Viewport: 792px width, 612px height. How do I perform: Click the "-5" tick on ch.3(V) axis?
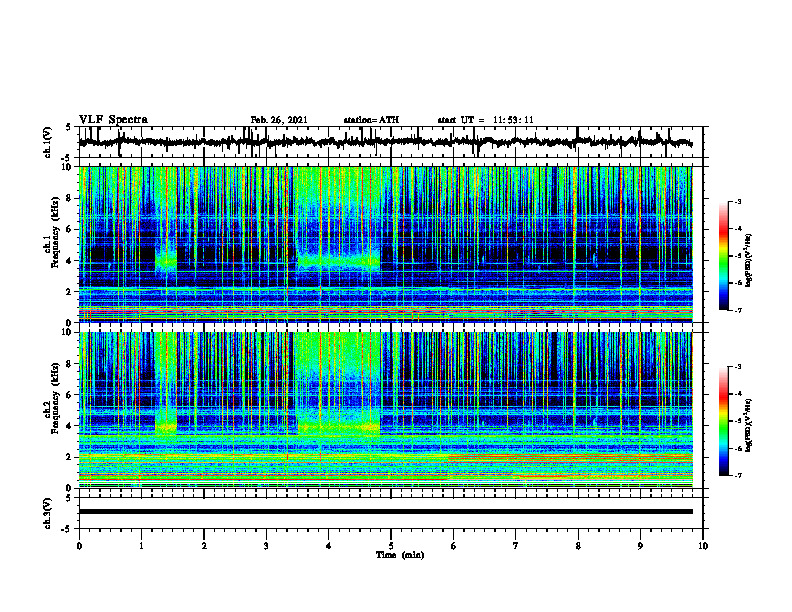pyautogui.click(x=66, y=529)
